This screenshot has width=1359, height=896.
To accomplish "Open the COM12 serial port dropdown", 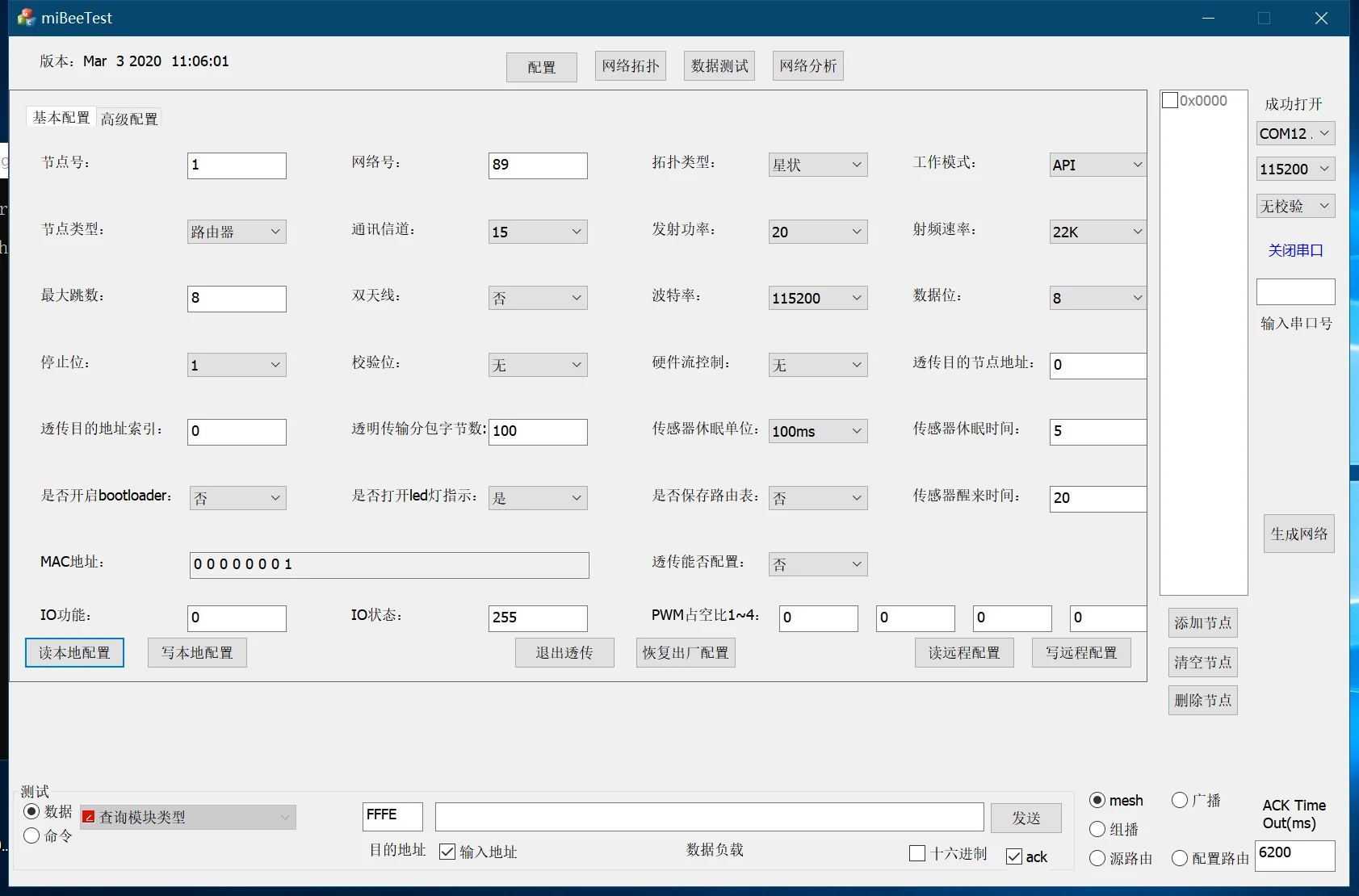I will coord(1295,133).
